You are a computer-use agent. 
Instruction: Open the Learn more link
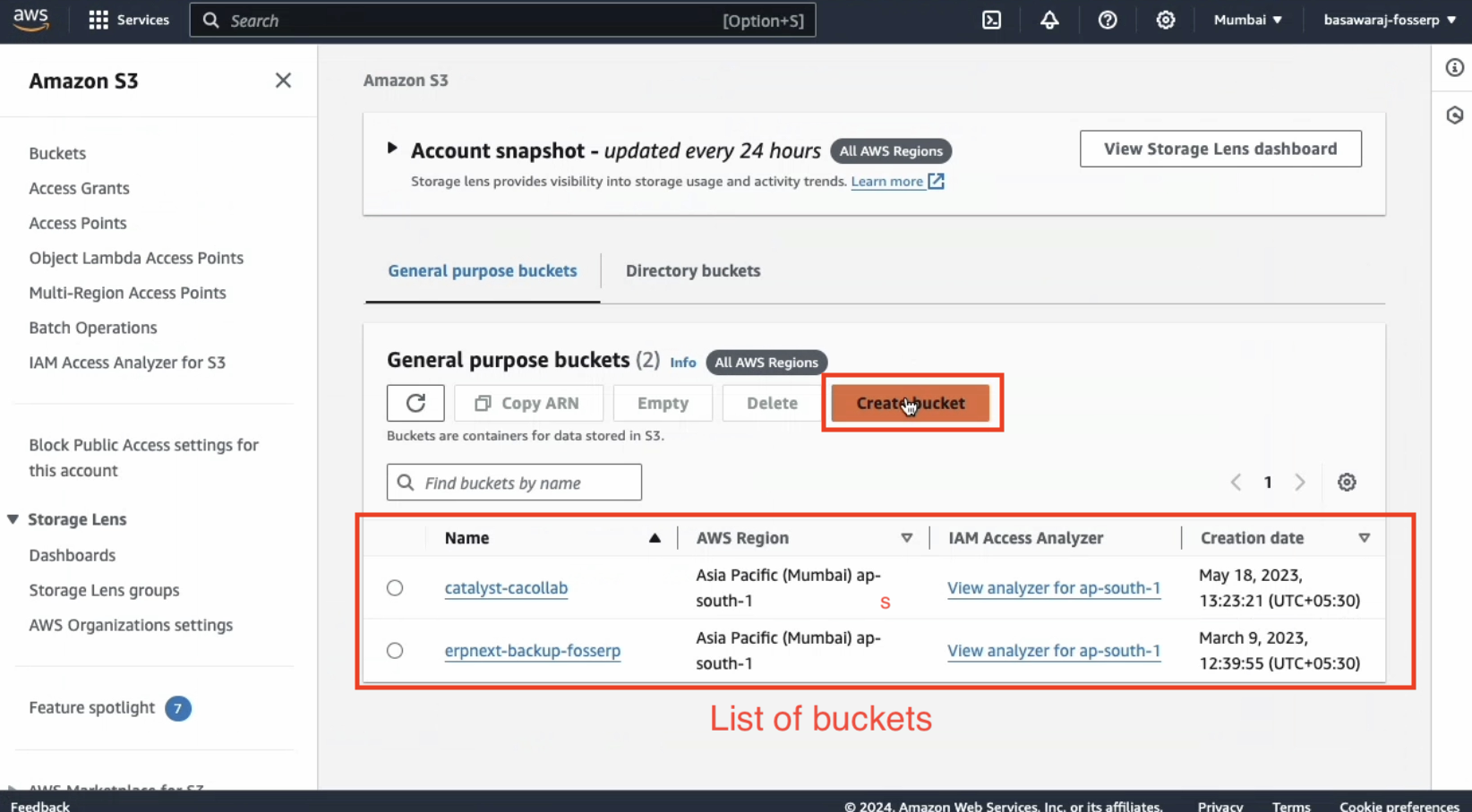click(886, 182)
